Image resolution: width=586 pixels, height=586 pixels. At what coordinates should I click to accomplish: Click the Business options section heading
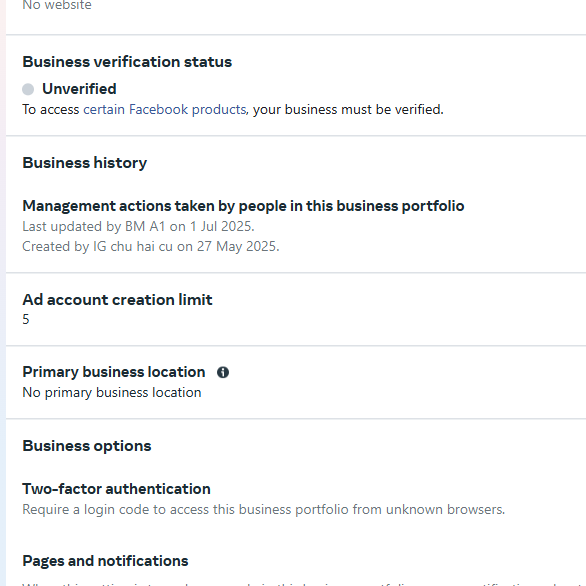(x=87, y=446)
